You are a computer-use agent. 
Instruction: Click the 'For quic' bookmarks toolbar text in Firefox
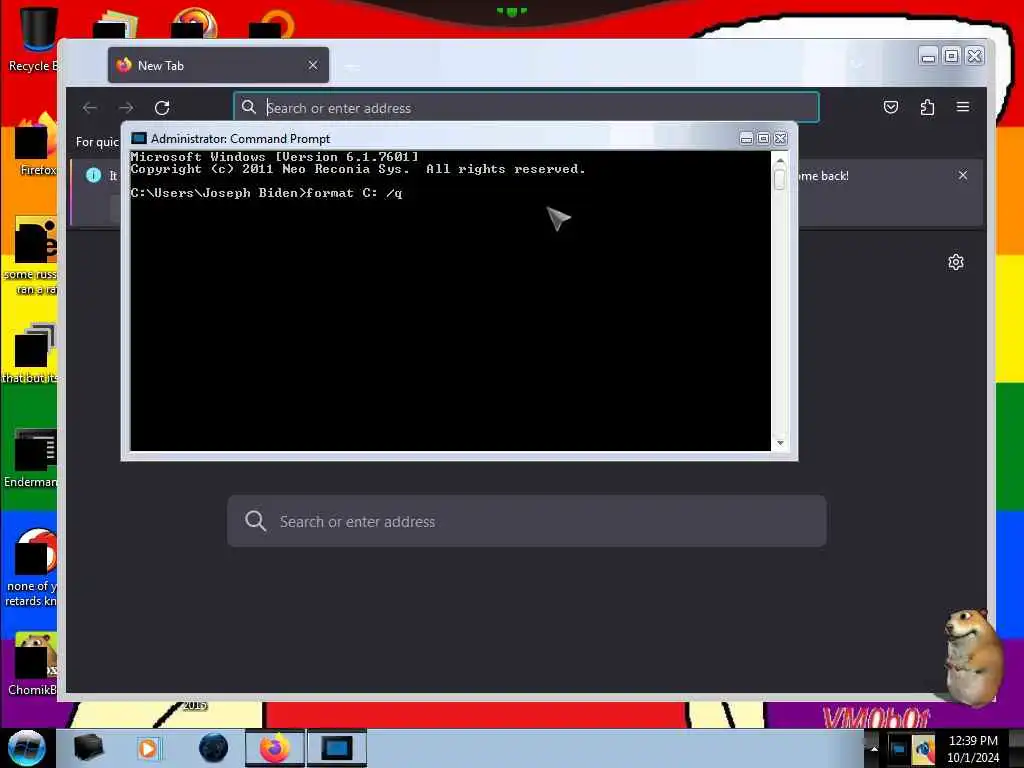(x=97, y=142)
